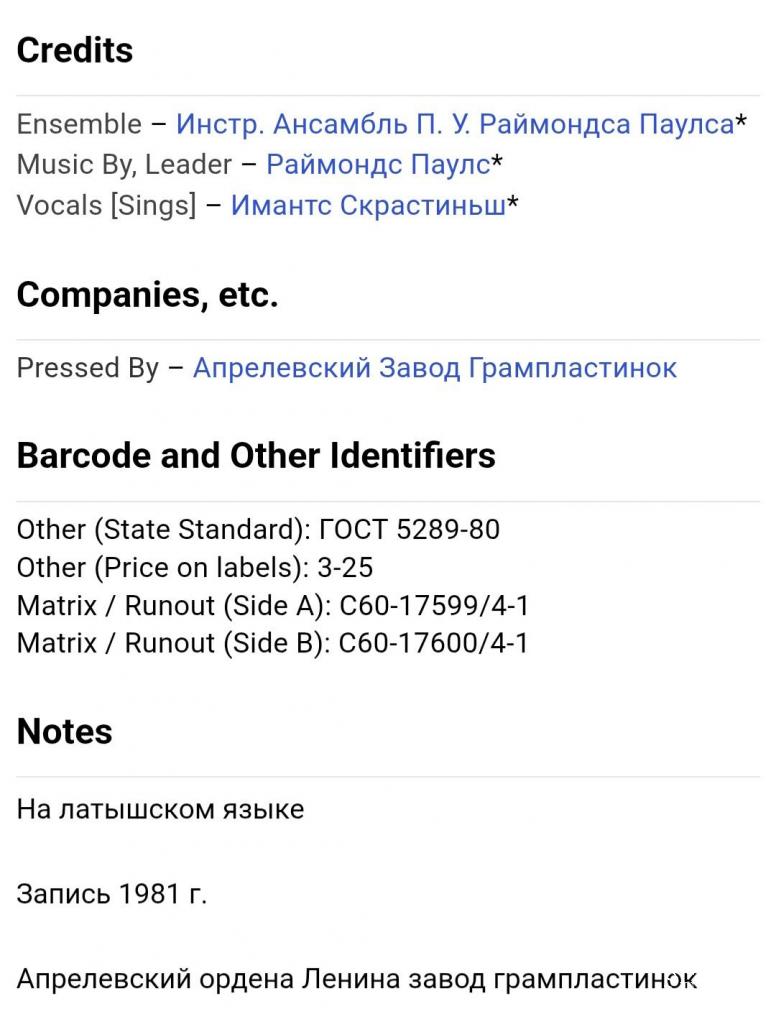This screenshot has width=776, height=1024.
Task: Click the Vocals [Sings] role label
Action: pyautogui.click(x=106, y=206)
